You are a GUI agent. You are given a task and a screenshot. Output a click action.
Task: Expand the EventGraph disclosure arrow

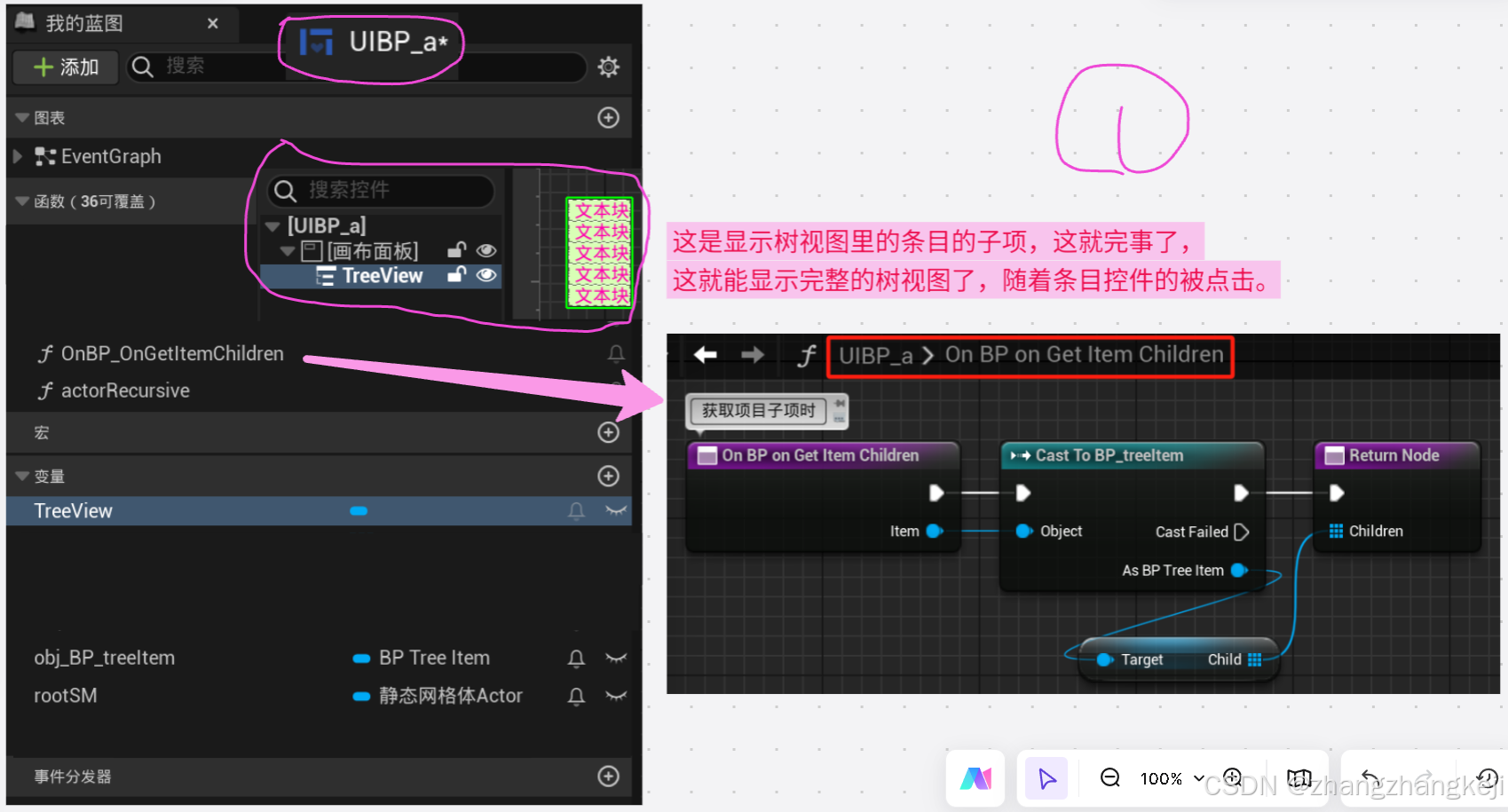(x=18, y=156)
